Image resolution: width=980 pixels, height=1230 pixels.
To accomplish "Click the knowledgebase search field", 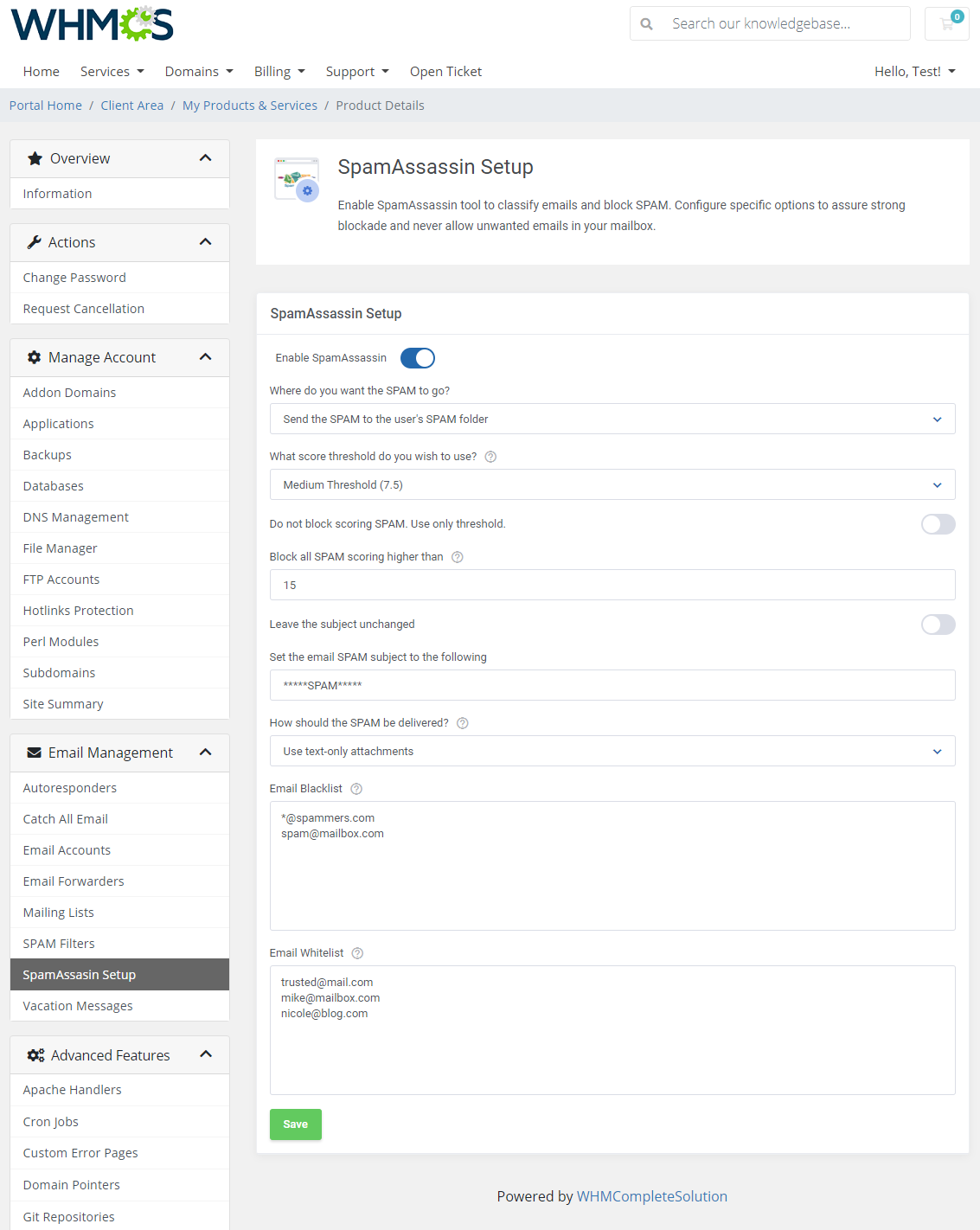I will click(787, 23).
